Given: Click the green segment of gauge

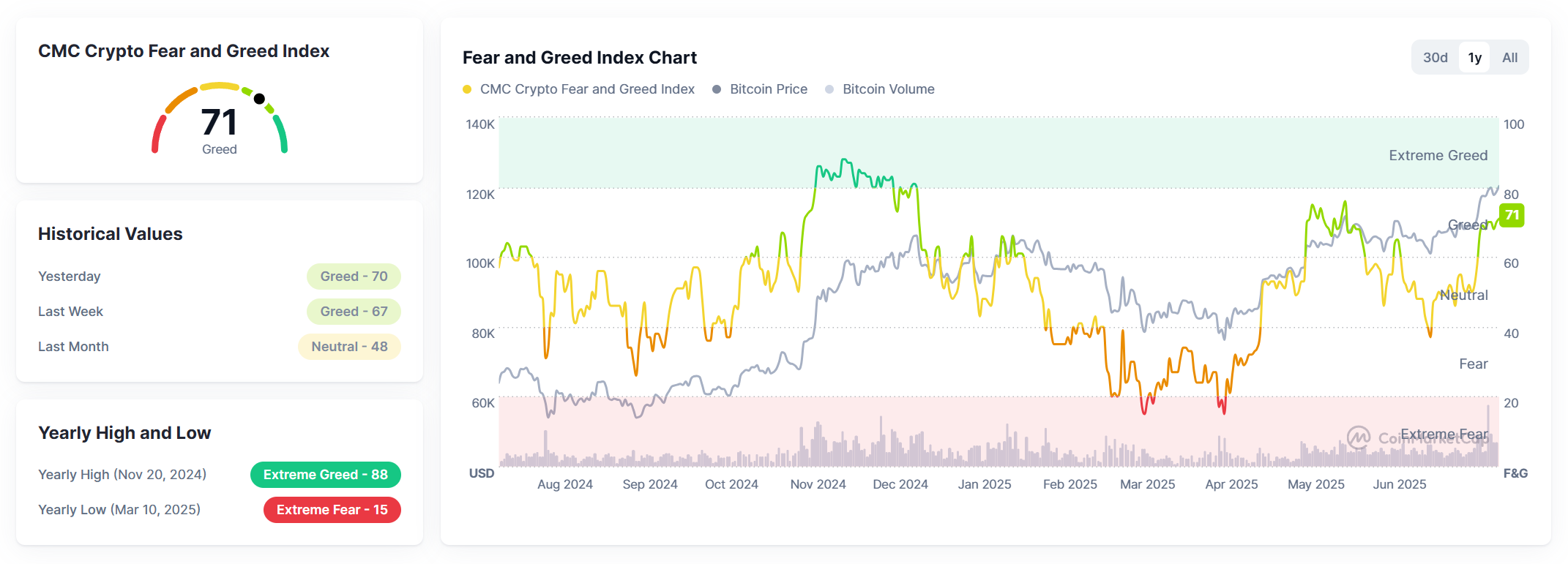Looking at the screenshot, I should (x=281, y=133).
